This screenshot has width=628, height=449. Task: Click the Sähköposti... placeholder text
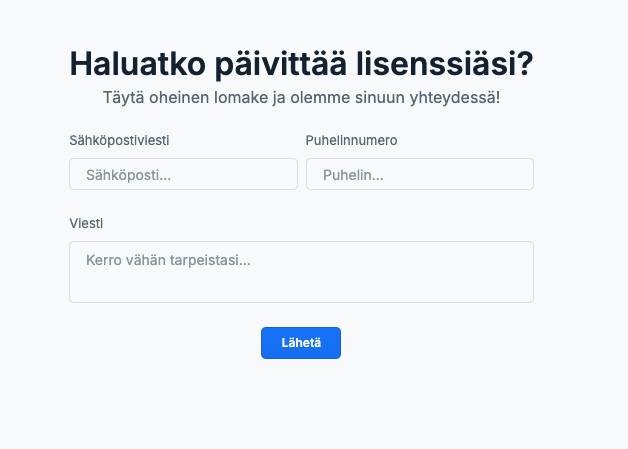(x=129, y=175)
